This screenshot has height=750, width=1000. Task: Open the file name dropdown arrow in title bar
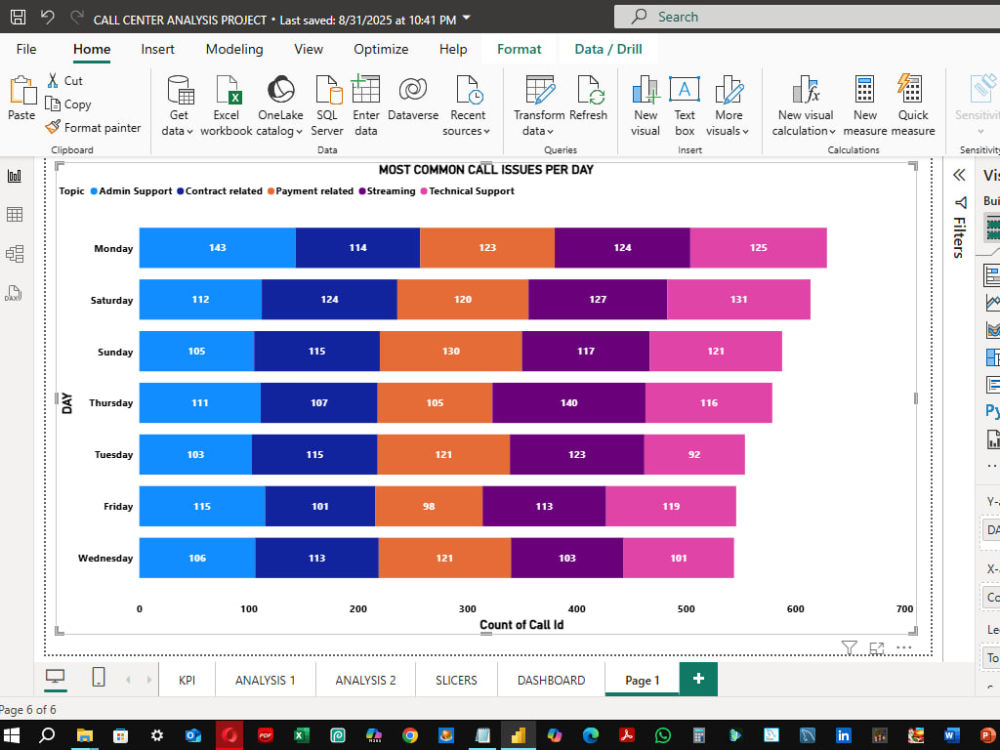[466, 18]
